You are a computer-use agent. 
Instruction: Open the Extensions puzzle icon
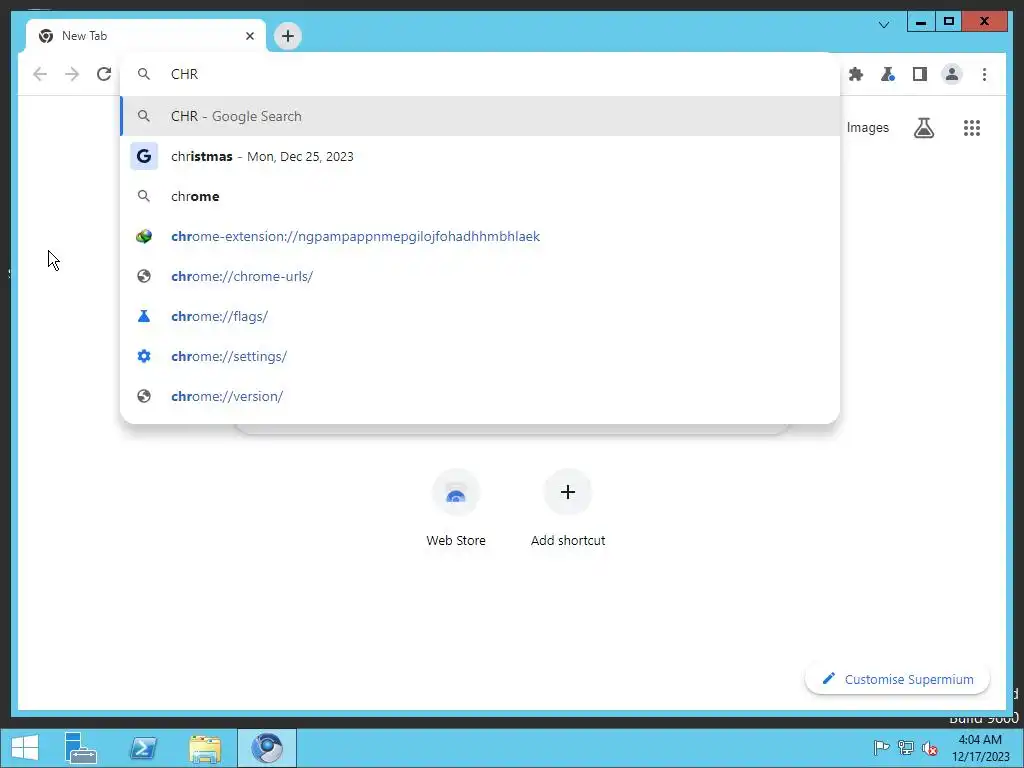[856, 74]
